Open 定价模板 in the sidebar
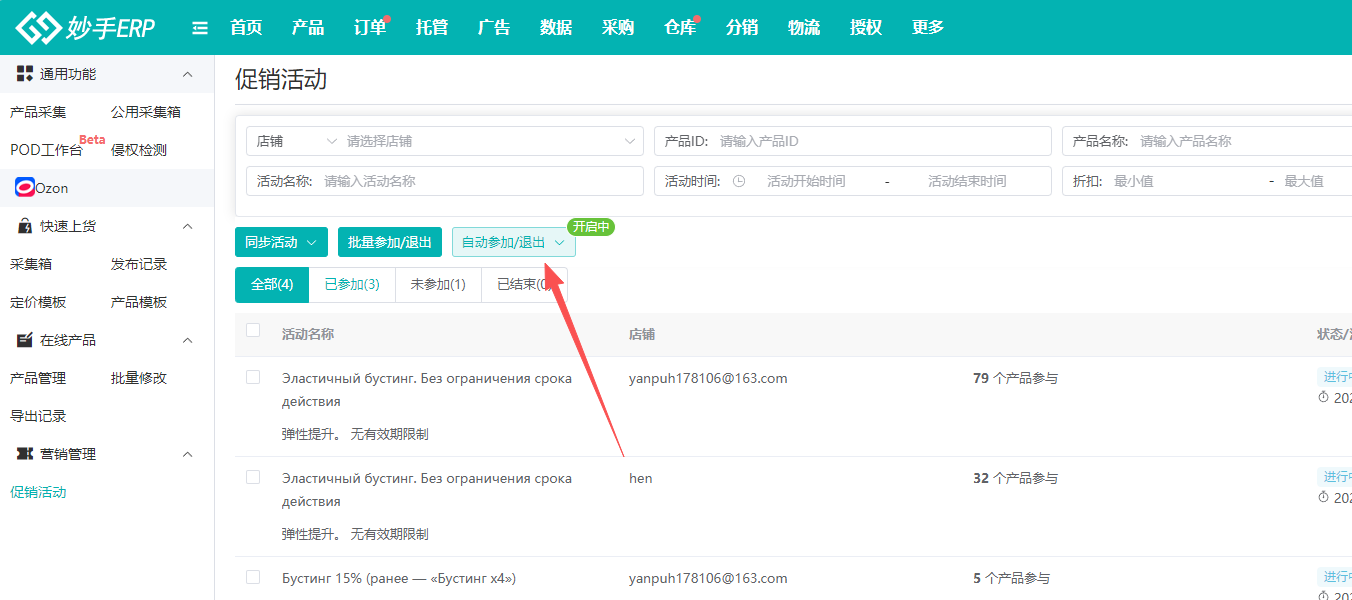Image resolution: width=1352 pixels, height=600 pixels. coord(38,302)
